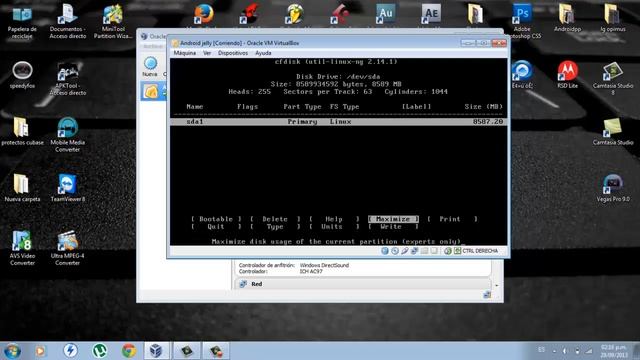Select the Delete option in cfdisk
Screen dimensions: 640x360
pos(275,219)
